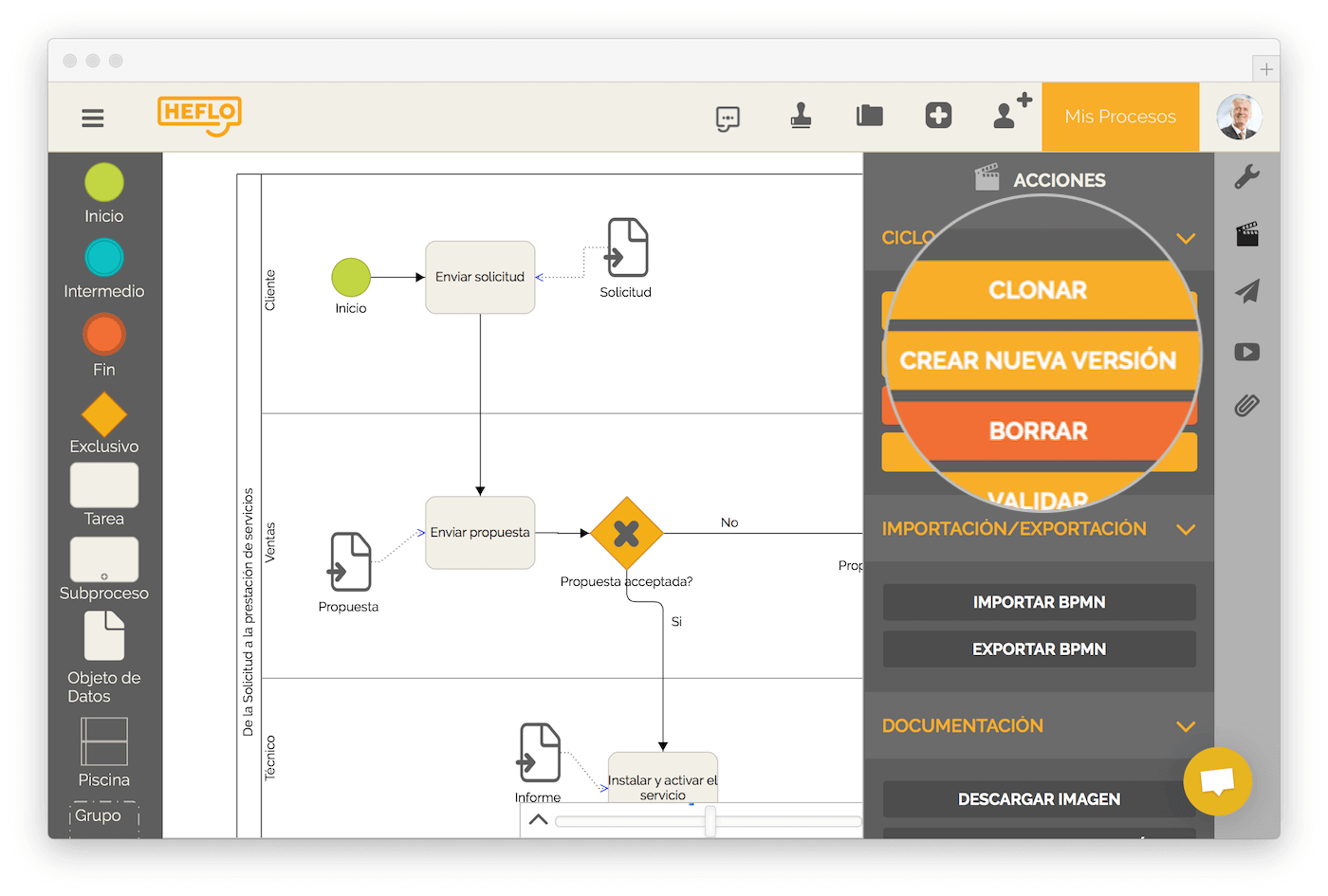This screenshot has width=1328, height=896.
Task: Select the Exclusivo gateway shape
Action: click(x=104, y=414)
